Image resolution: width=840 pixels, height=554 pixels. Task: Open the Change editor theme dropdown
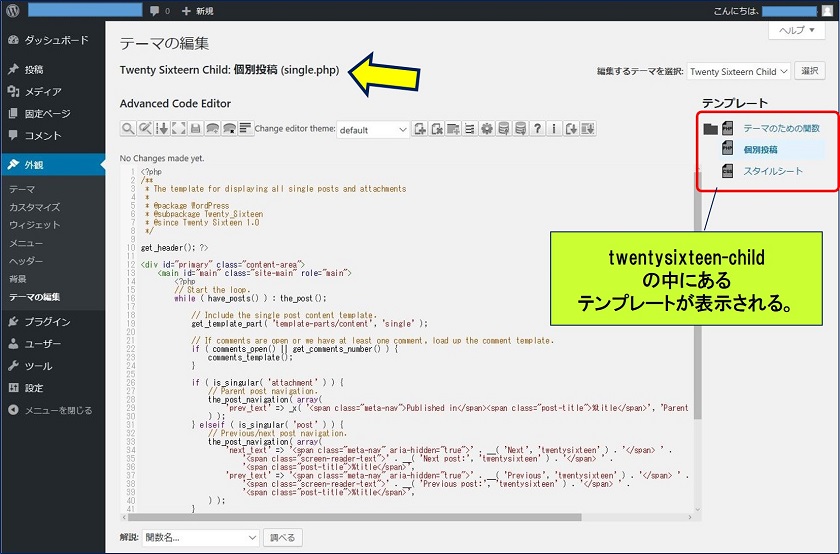click(373, 130)
